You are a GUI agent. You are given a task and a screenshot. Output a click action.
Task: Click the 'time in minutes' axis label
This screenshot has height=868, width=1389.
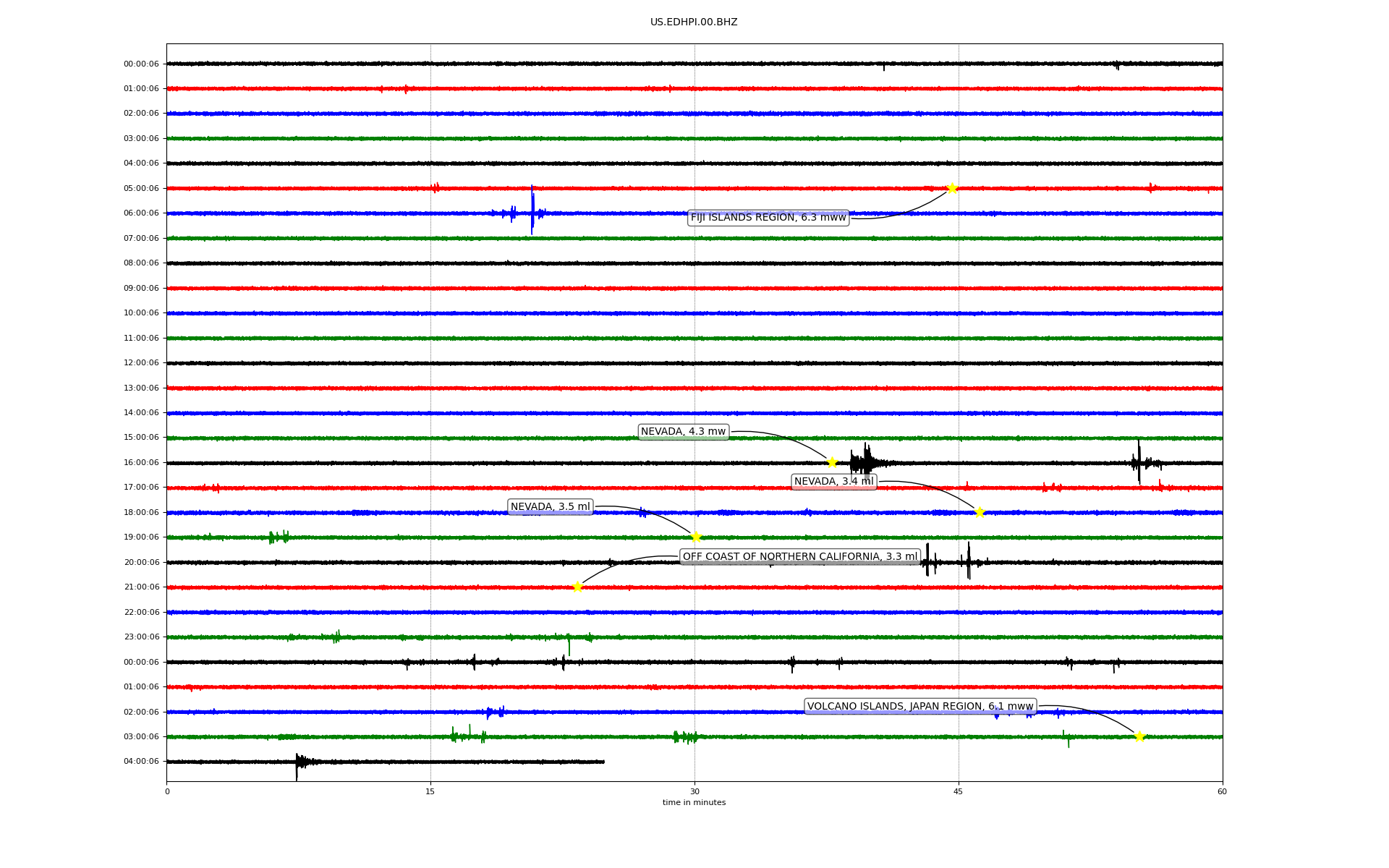pyautogui.click(x=693, y=803)
